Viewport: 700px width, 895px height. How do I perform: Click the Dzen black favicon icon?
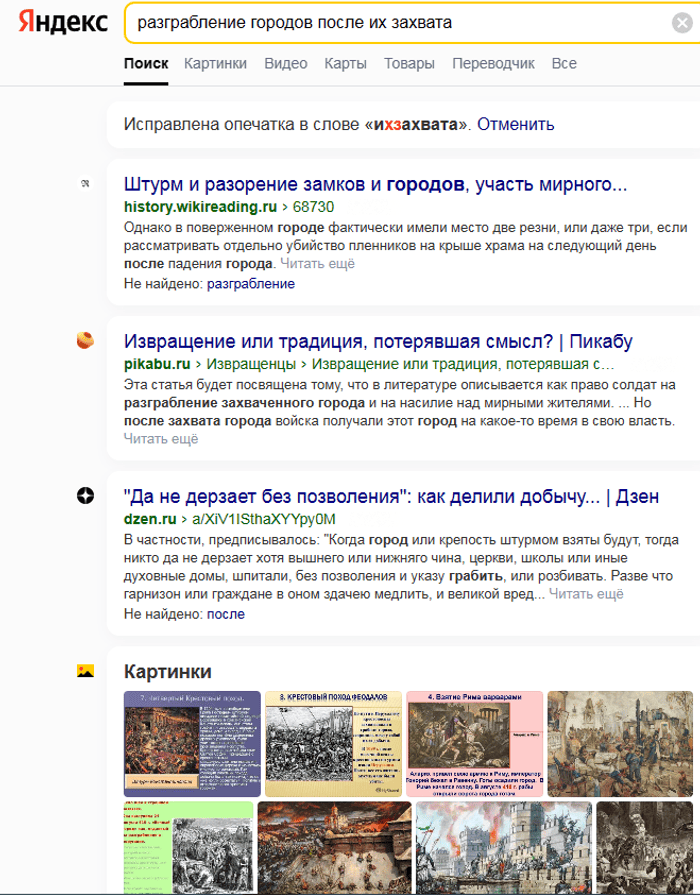(85, 495)
